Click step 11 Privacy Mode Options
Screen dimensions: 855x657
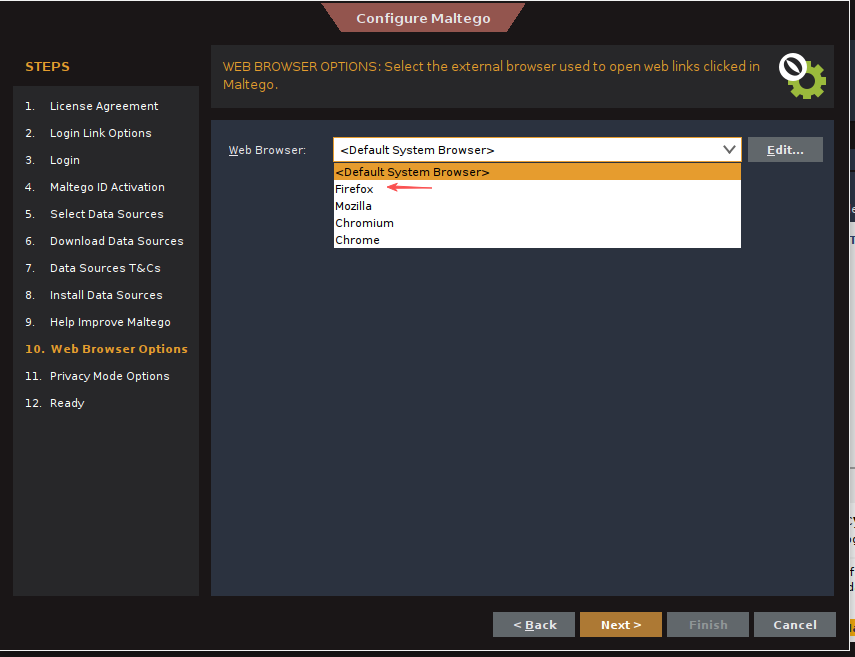tap(97, 376)
